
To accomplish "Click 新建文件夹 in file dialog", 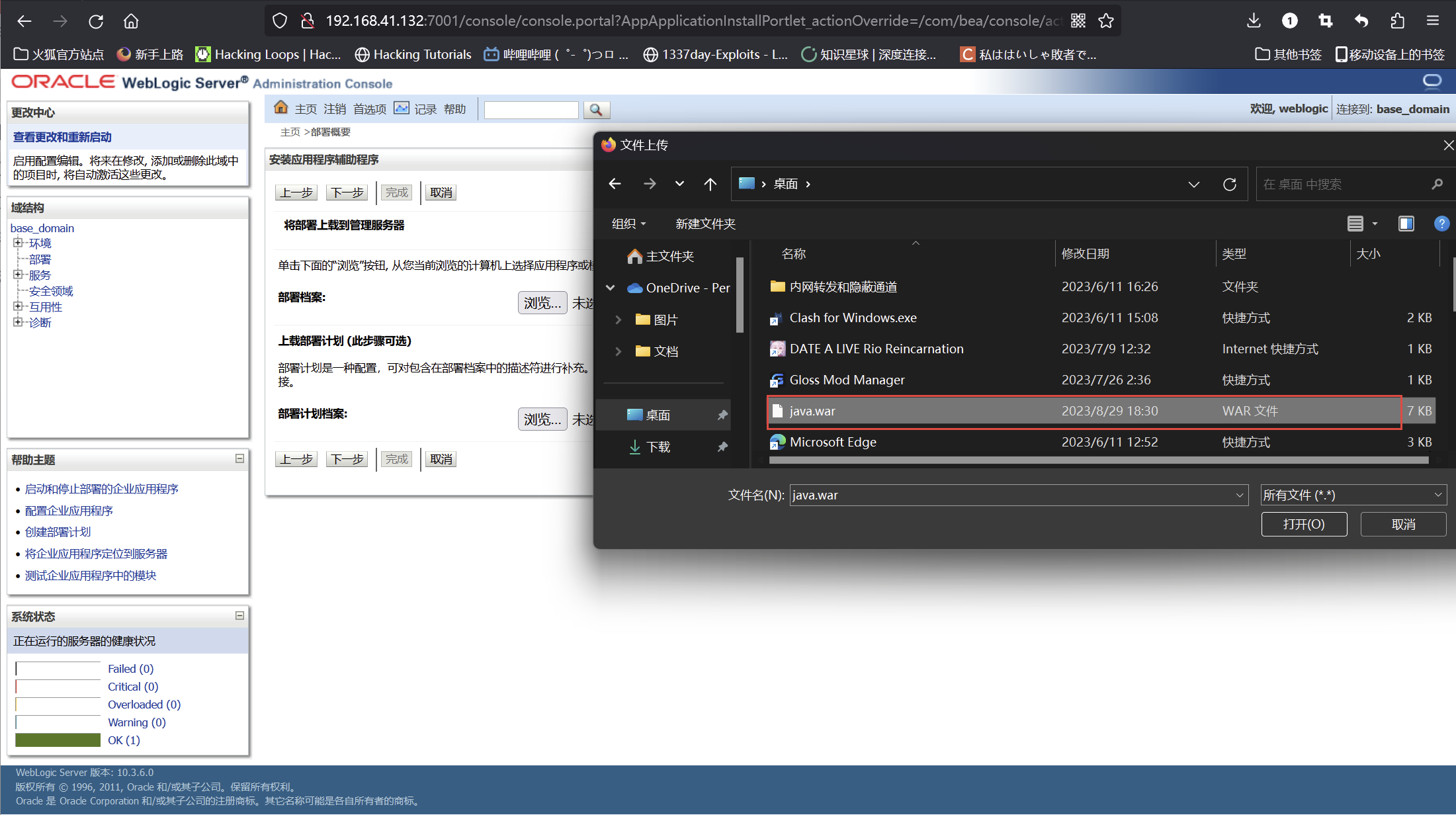I will 705,224.
